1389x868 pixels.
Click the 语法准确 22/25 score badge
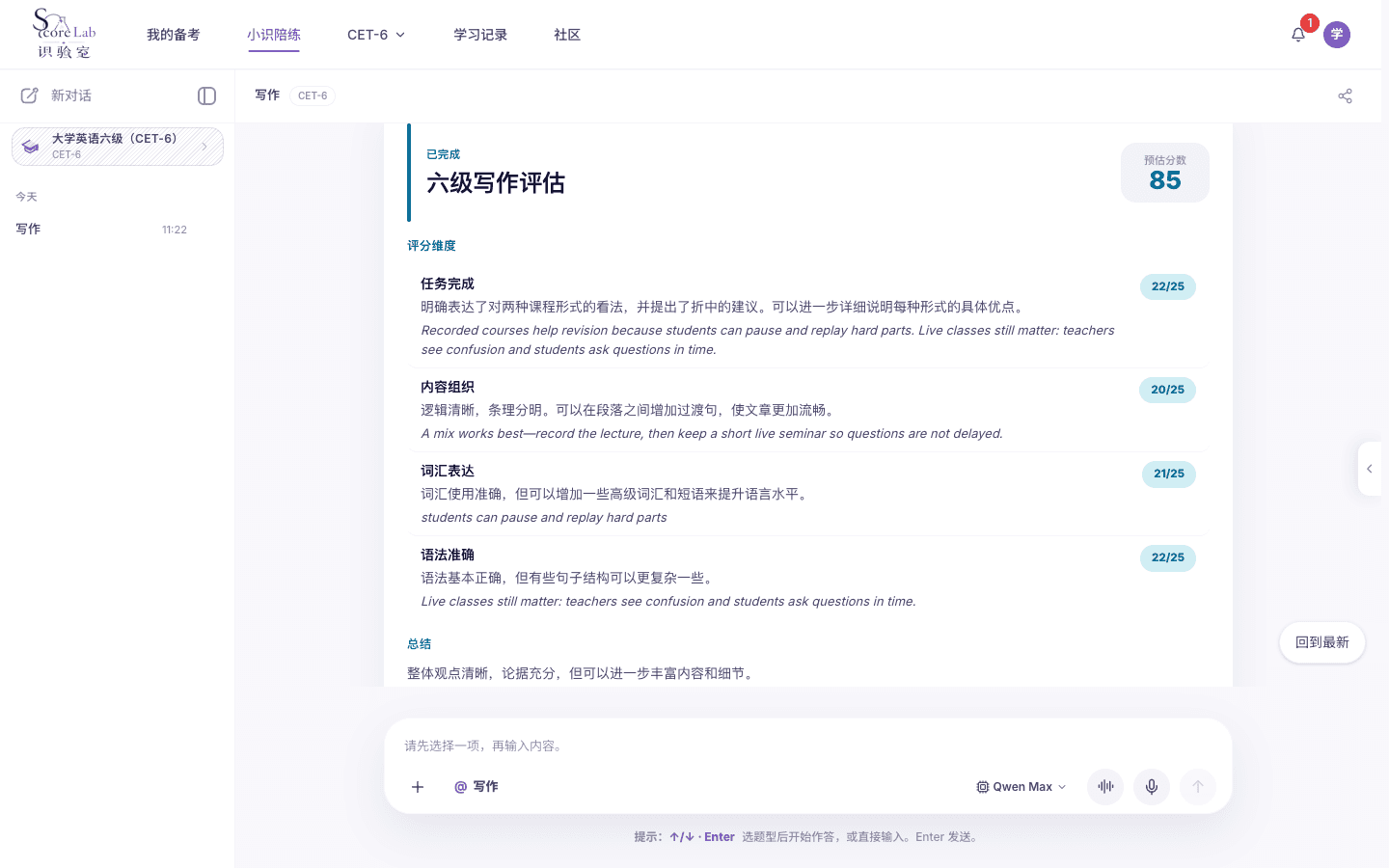click(x=1168, y=557)
